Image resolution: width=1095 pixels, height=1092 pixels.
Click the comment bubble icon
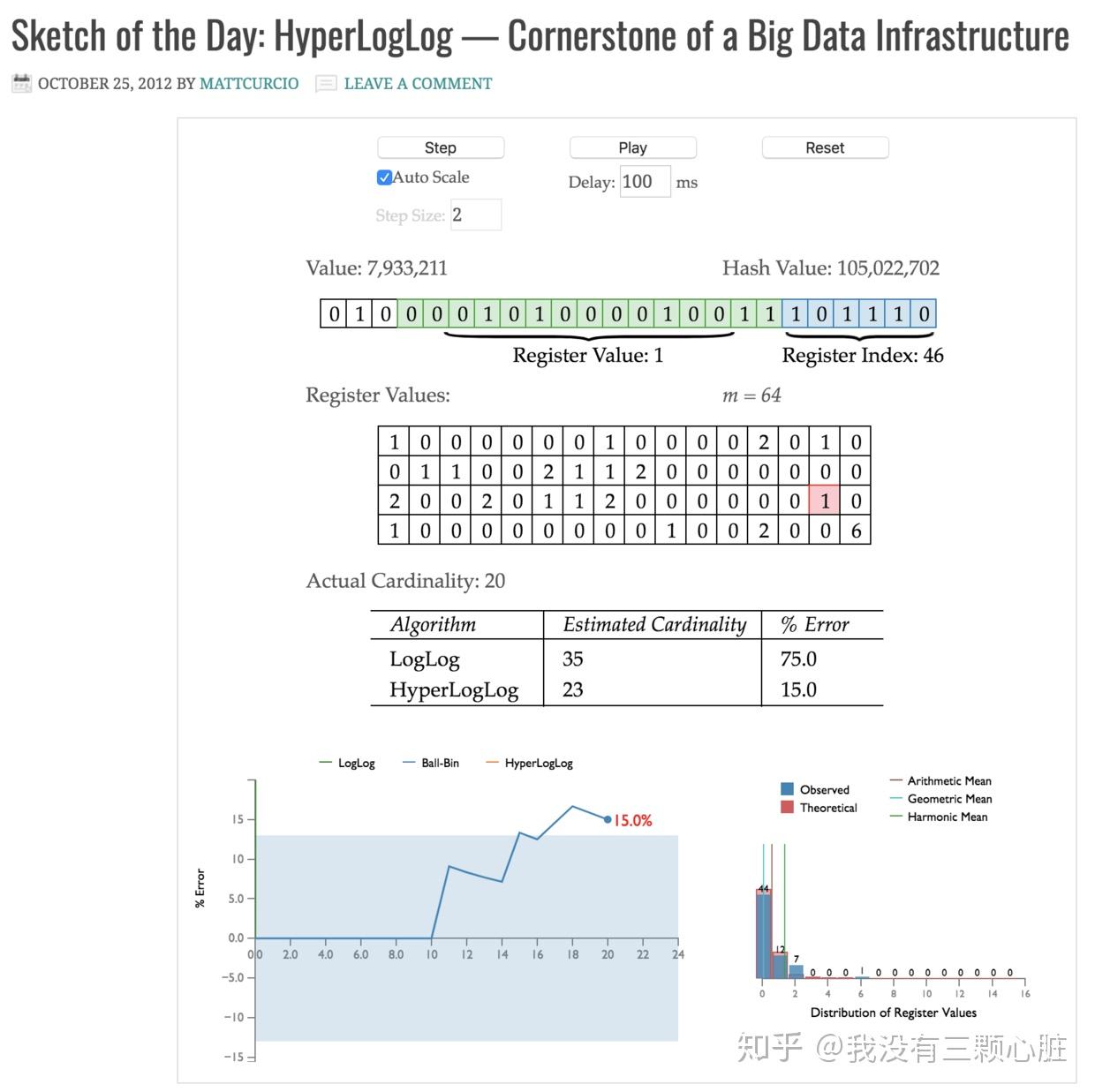tap(326, 84)
